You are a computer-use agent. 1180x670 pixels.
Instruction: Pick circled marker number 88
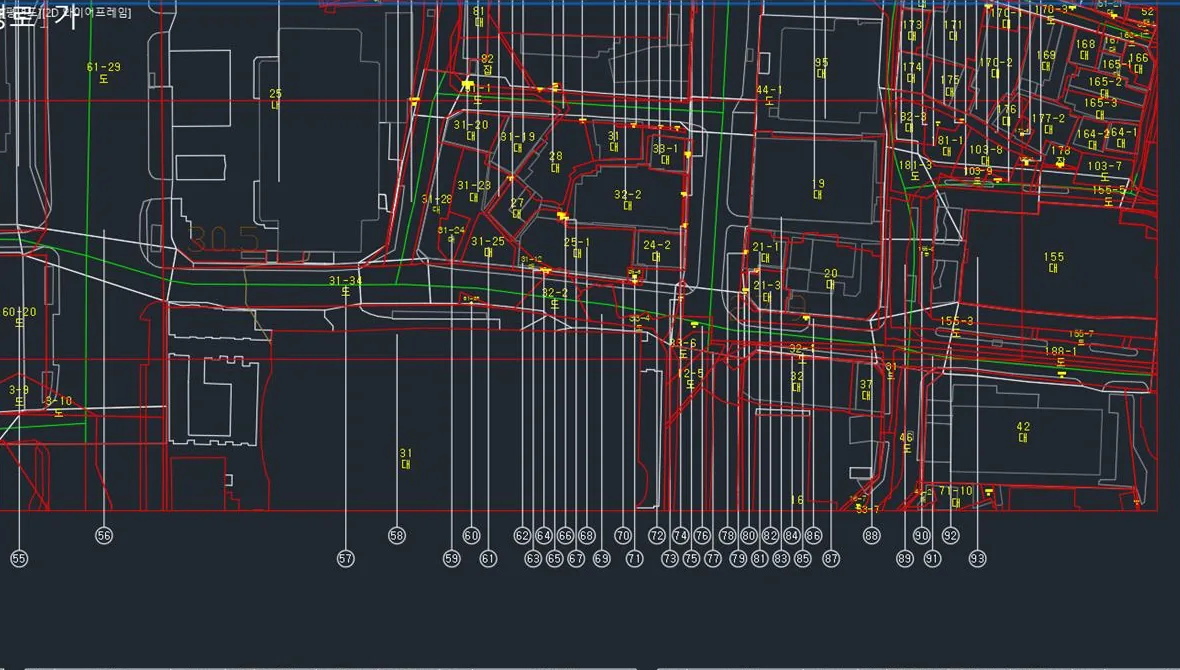(871, 535)
